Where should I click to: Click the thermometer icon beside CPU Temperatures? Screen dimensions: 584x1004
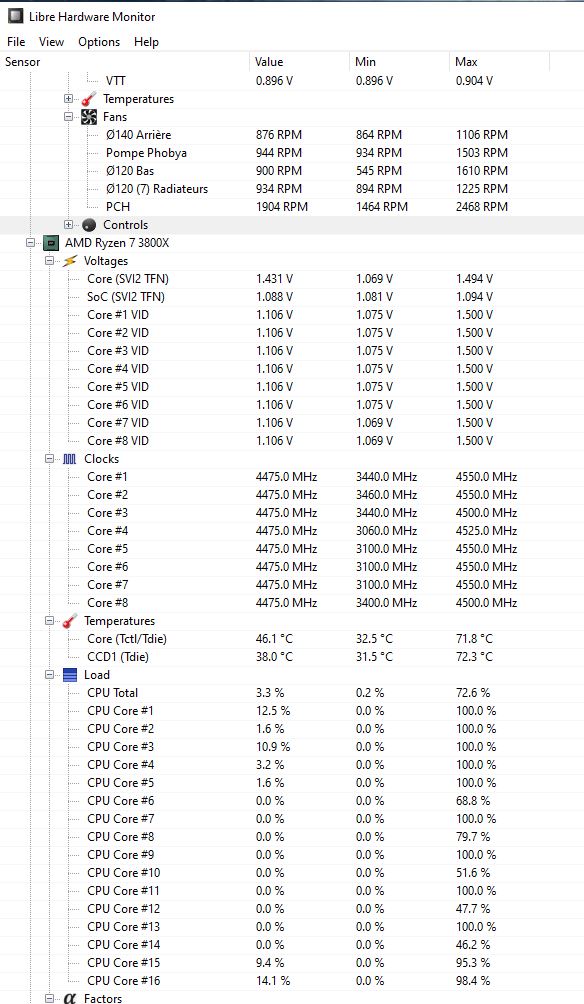click(x=70, y=620)
